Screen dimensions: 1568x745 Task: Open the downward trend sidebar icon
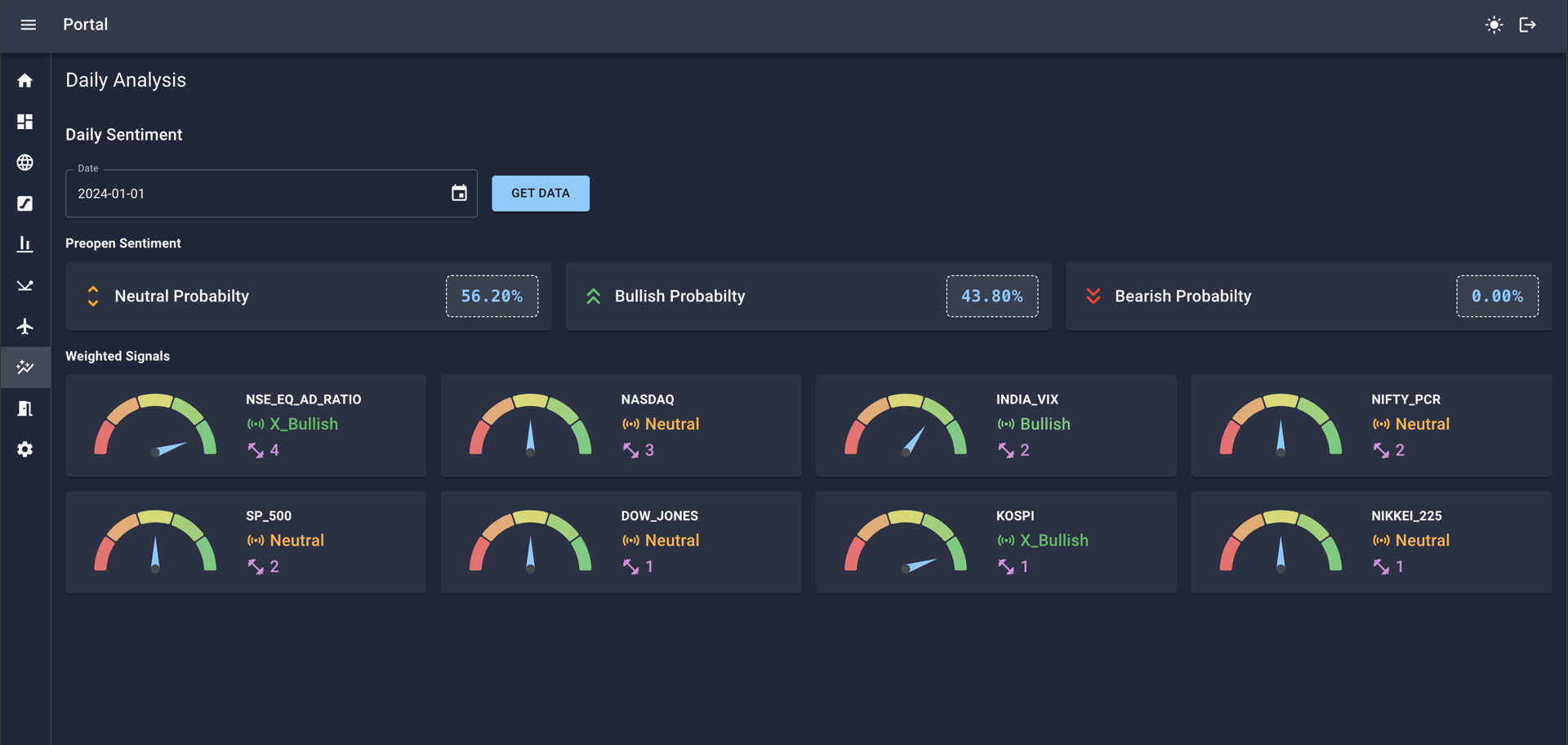(x=25, y=285)
